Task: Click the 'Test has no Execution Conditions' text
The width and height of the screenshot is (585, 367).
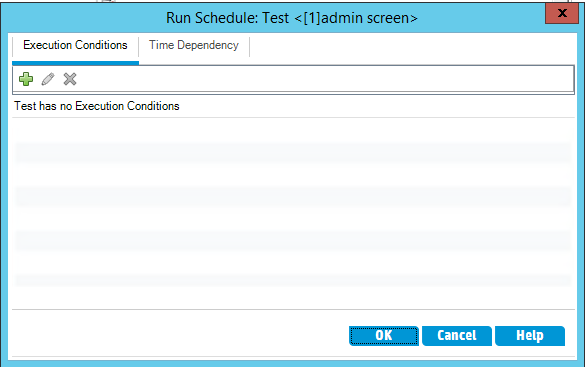Action: point(97,106)
